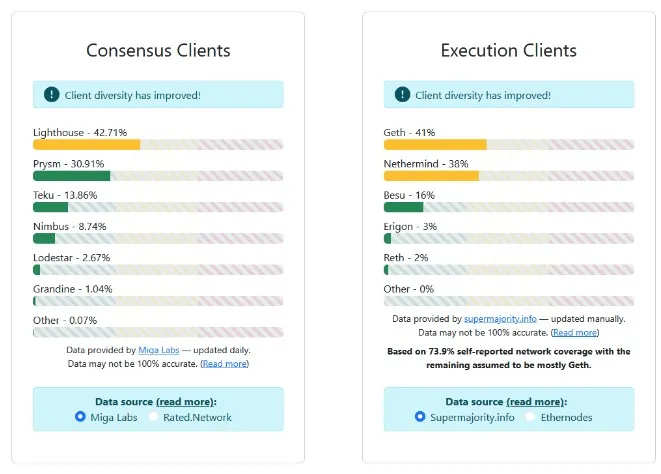This screenshot has width=661, height=474.
Task: Open Read more under Execution accuracy note
Action: tap(575, 331)
